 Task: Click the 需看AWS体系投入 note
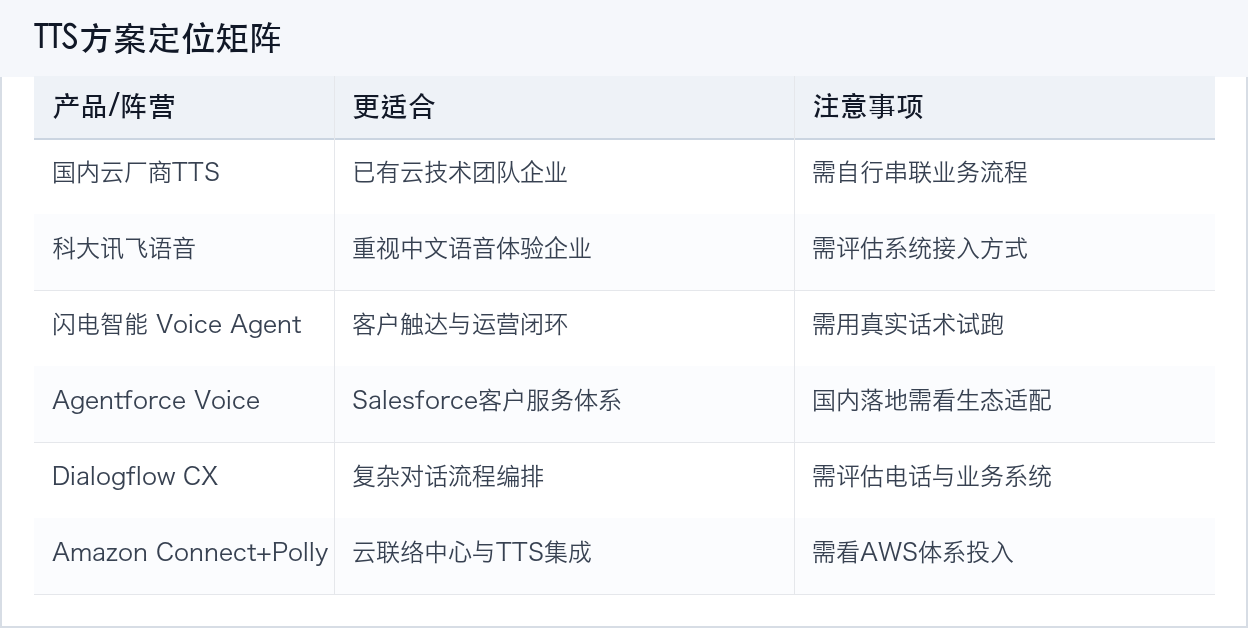click(913, 553)
